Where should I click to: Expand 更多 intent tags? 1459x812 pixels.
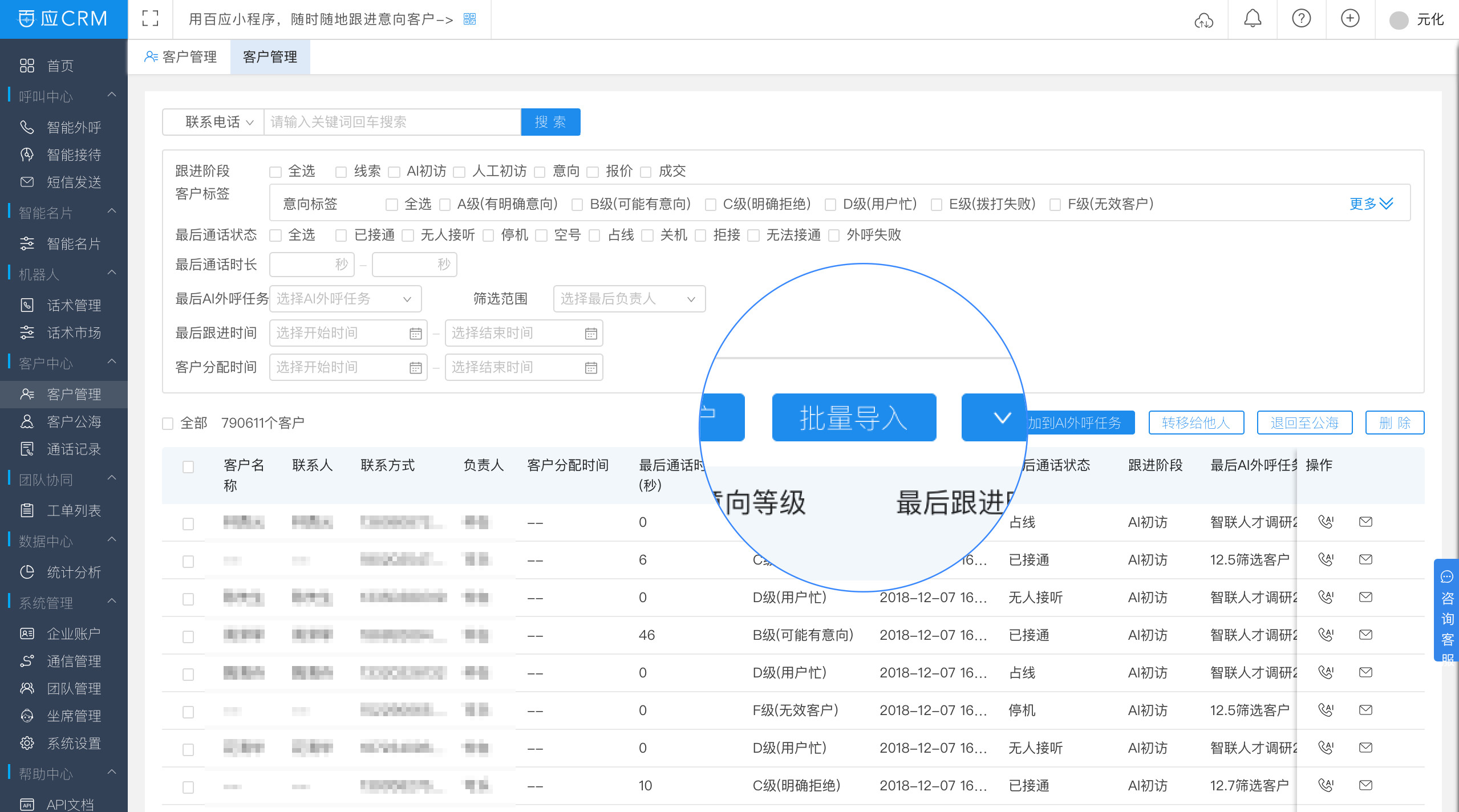1371,204
